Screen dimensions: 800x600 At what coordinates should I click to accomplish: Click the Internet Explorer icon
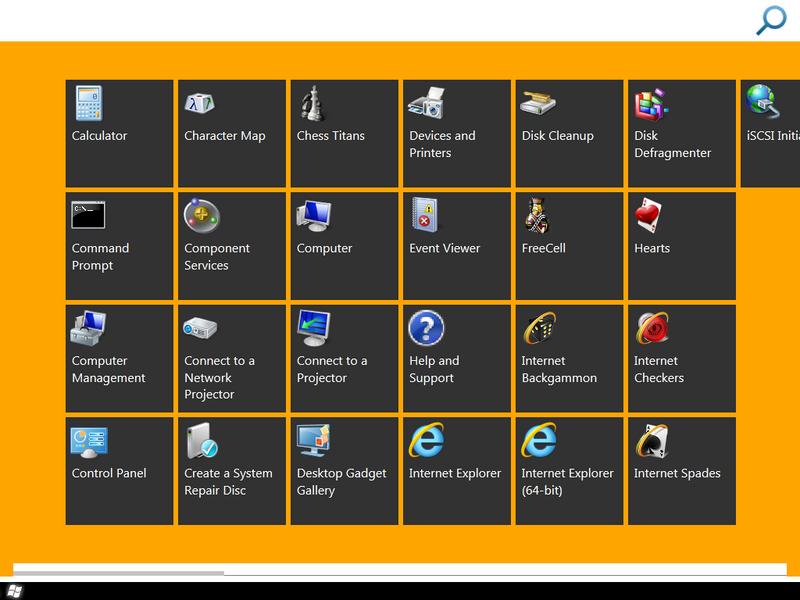coord(427,439)
